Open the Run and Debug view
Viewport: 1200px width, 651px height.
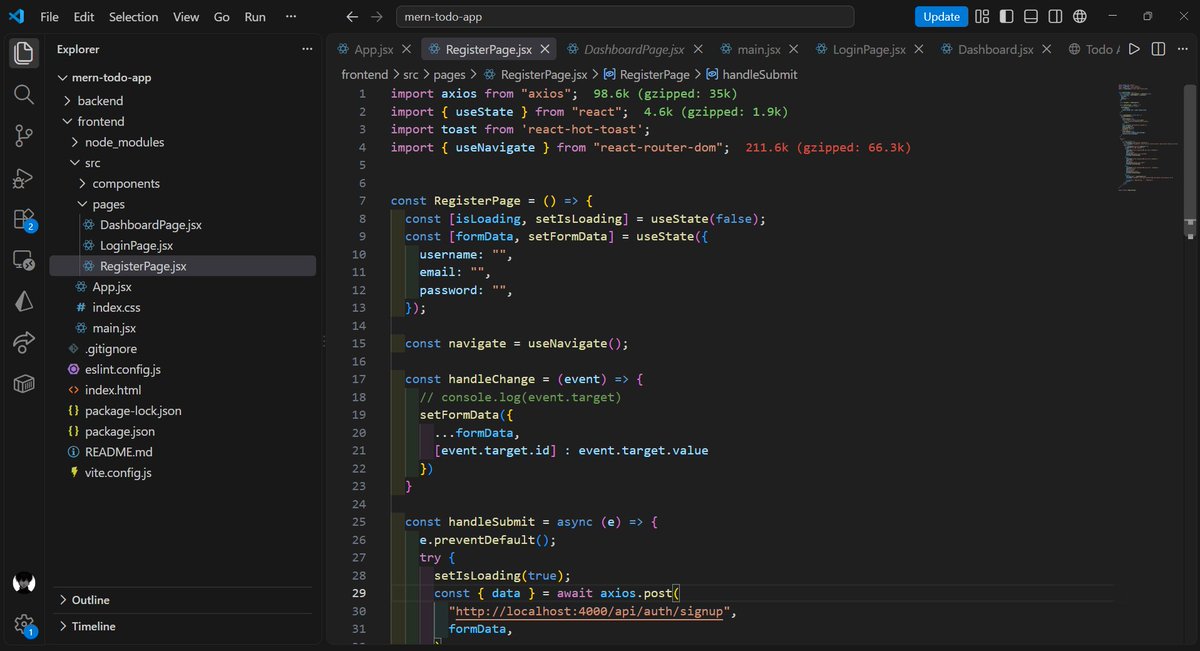pyautogui.click(x=24, y=178)
